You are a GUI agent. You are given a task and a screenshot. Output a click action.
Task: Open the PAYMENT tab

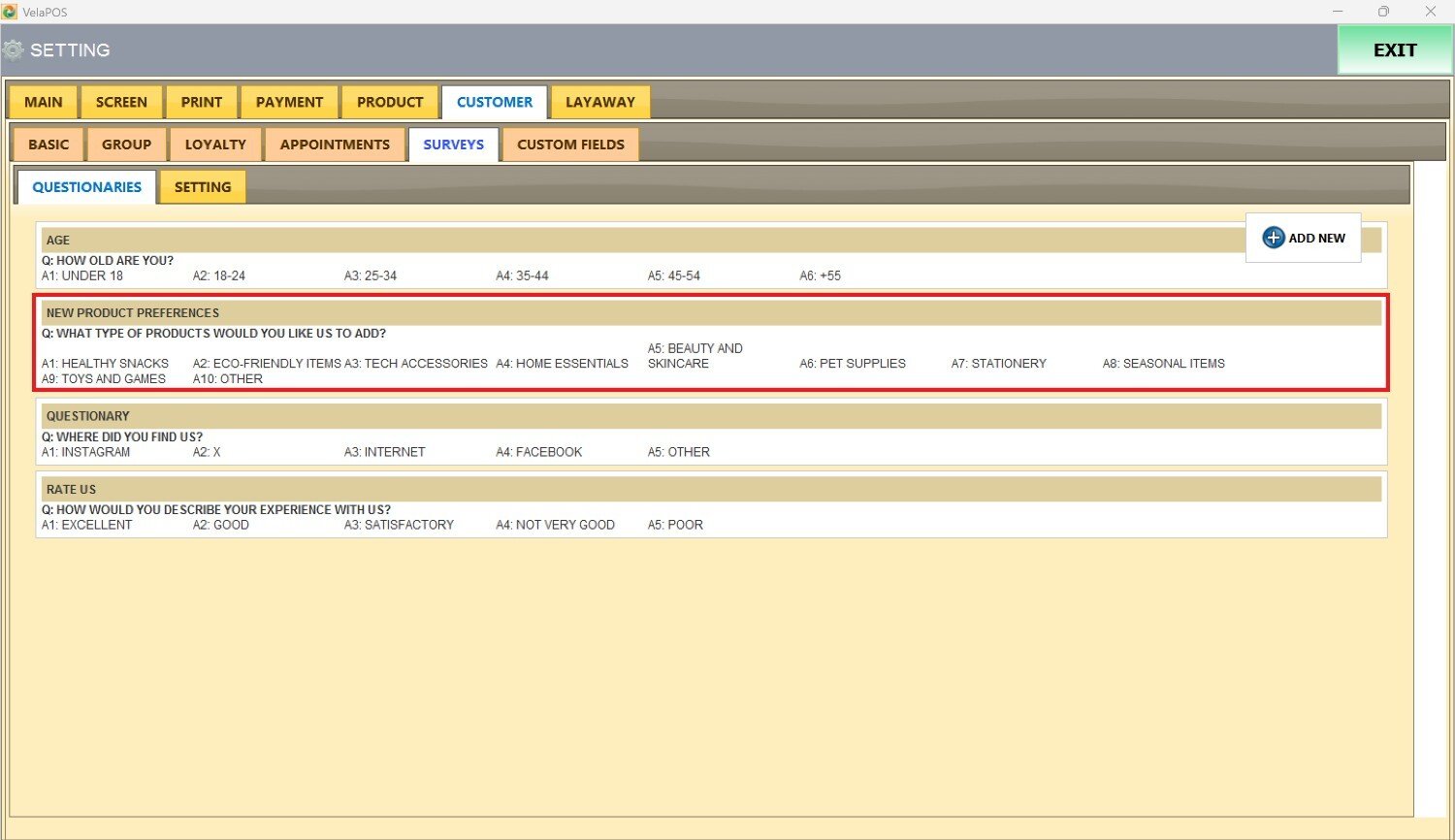coord(289,102)
